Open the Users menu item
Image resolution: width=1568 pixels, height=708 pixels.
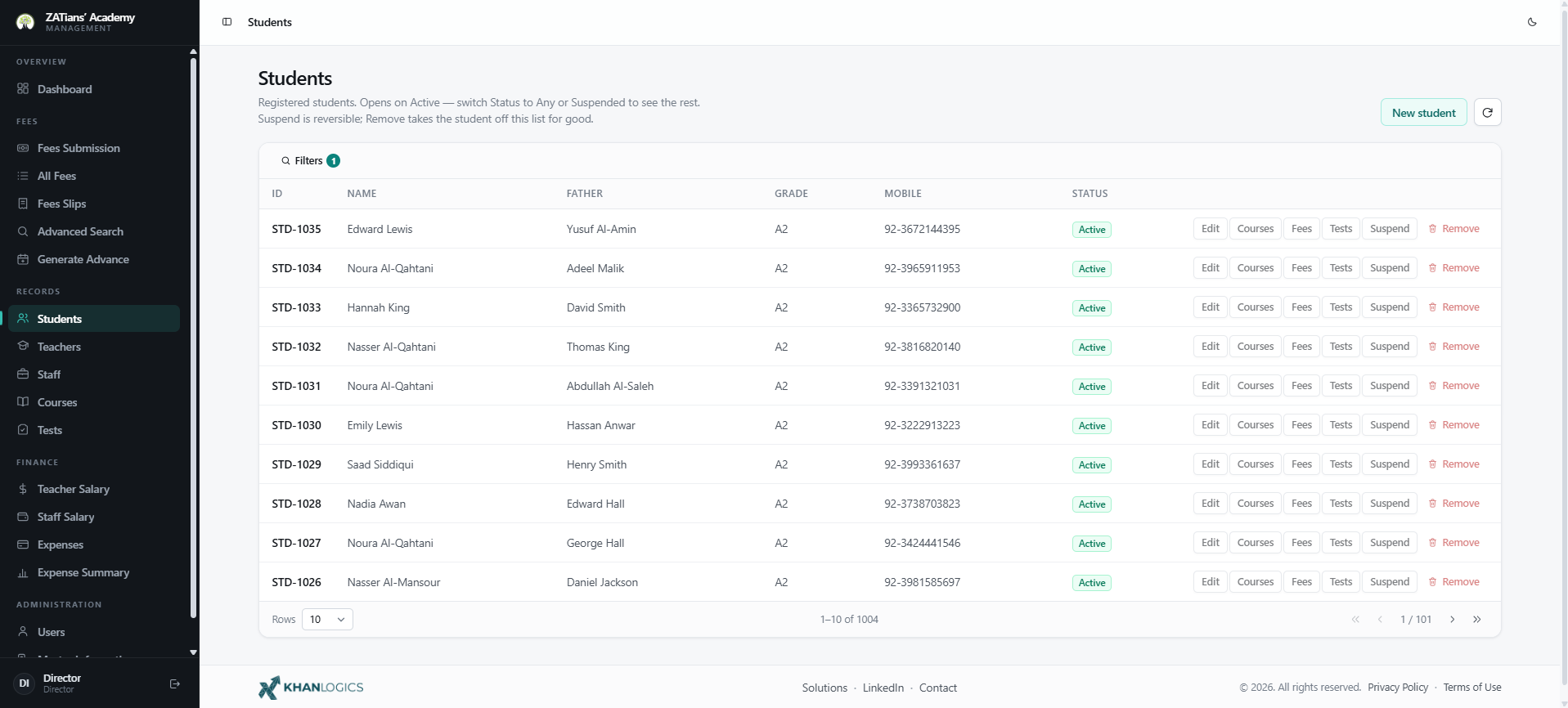94,632
